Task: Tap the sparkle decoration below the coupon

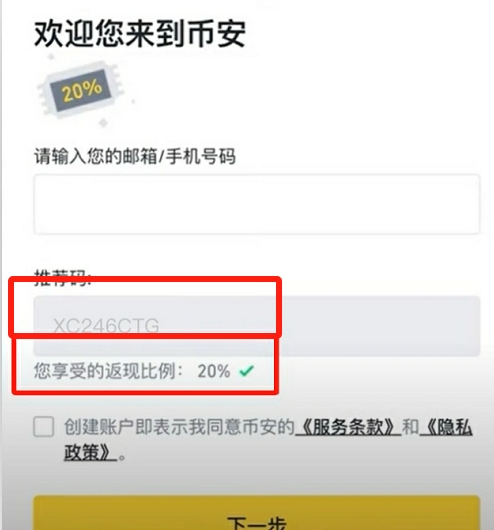Action: coord(103,123)
